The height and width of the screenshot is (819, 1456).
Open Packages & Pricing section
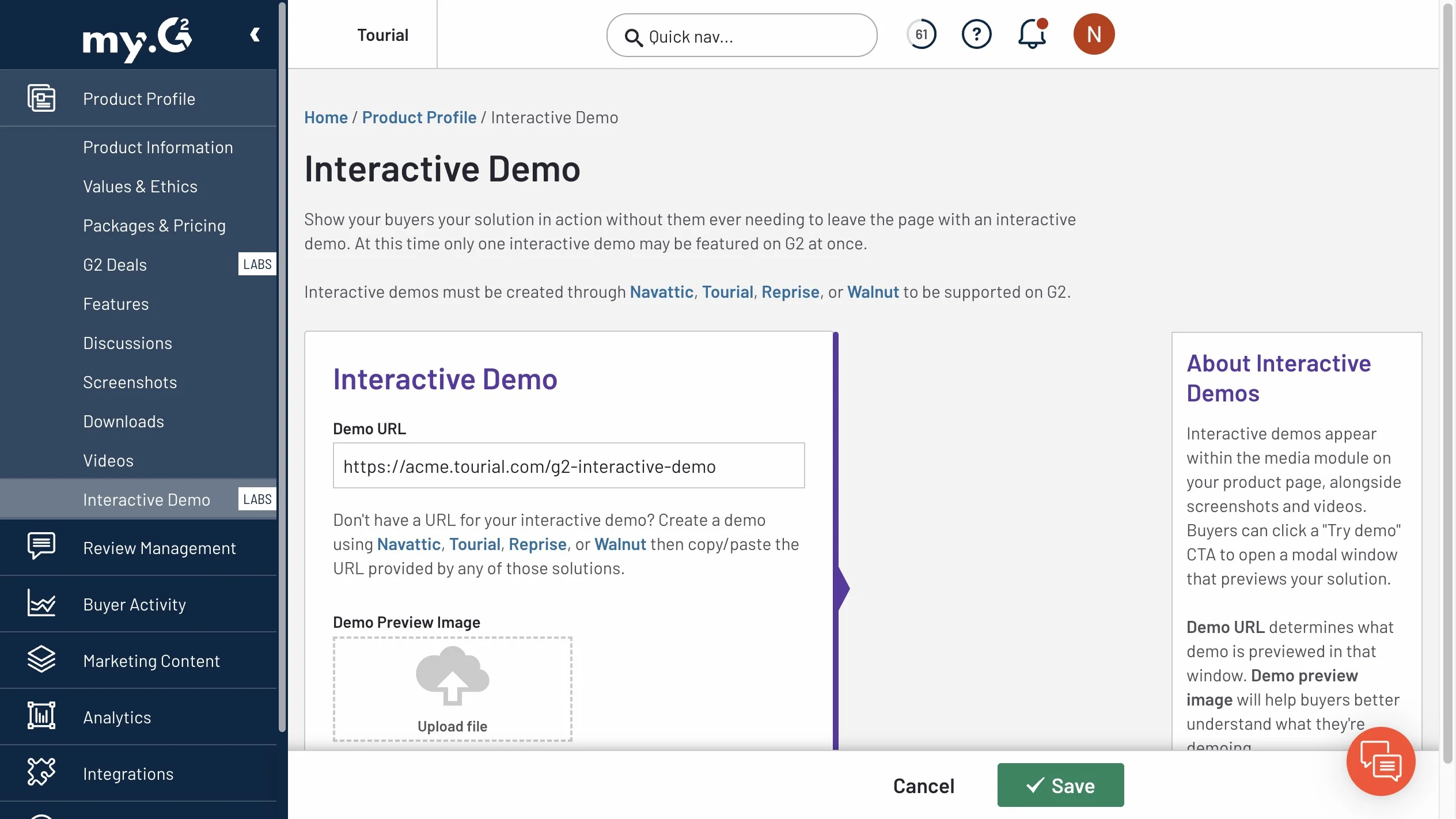tap(154, 226)
